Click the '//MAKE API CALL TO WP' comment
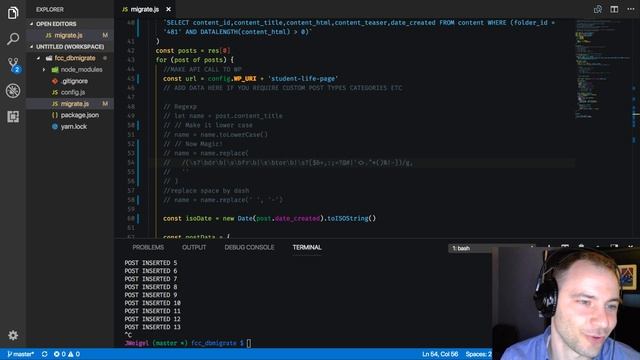 (202, 69)
